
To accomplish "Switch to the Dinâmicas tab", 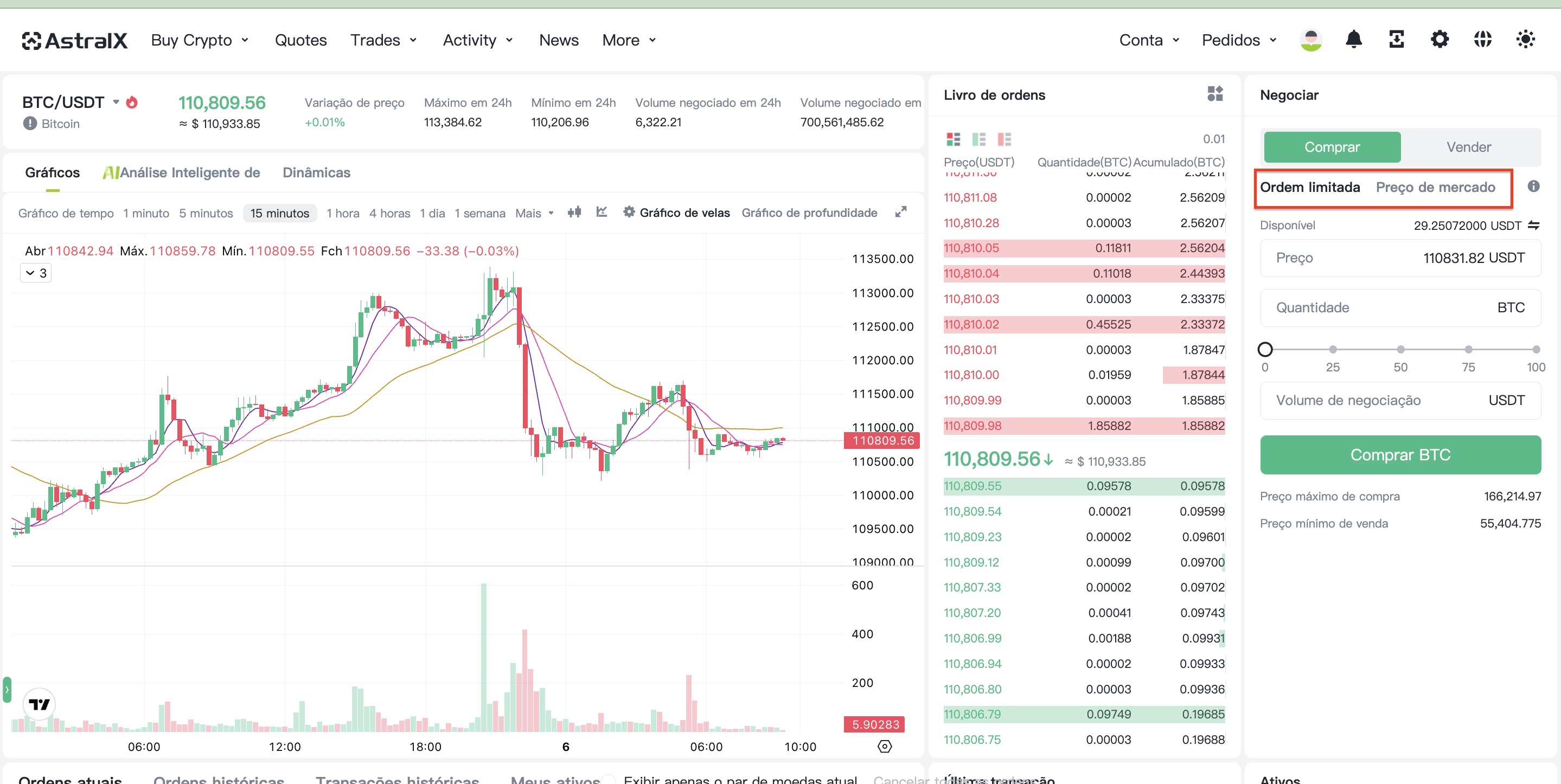I will click(x=316, y=172).
